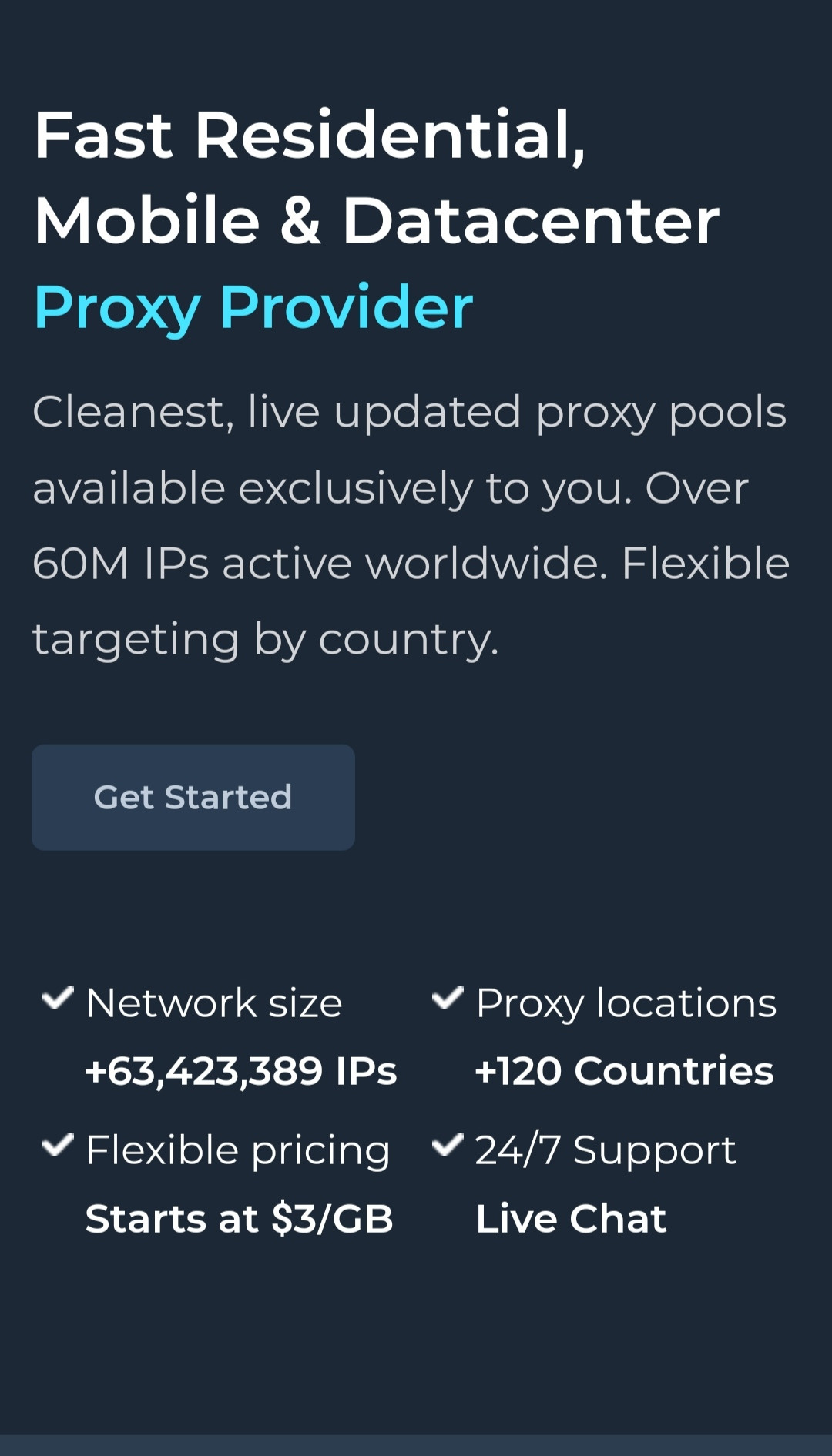Viewport: 832px width, 1456px height.
Task: Click the Fast Residential heading line
Action: tap(310, 136)
